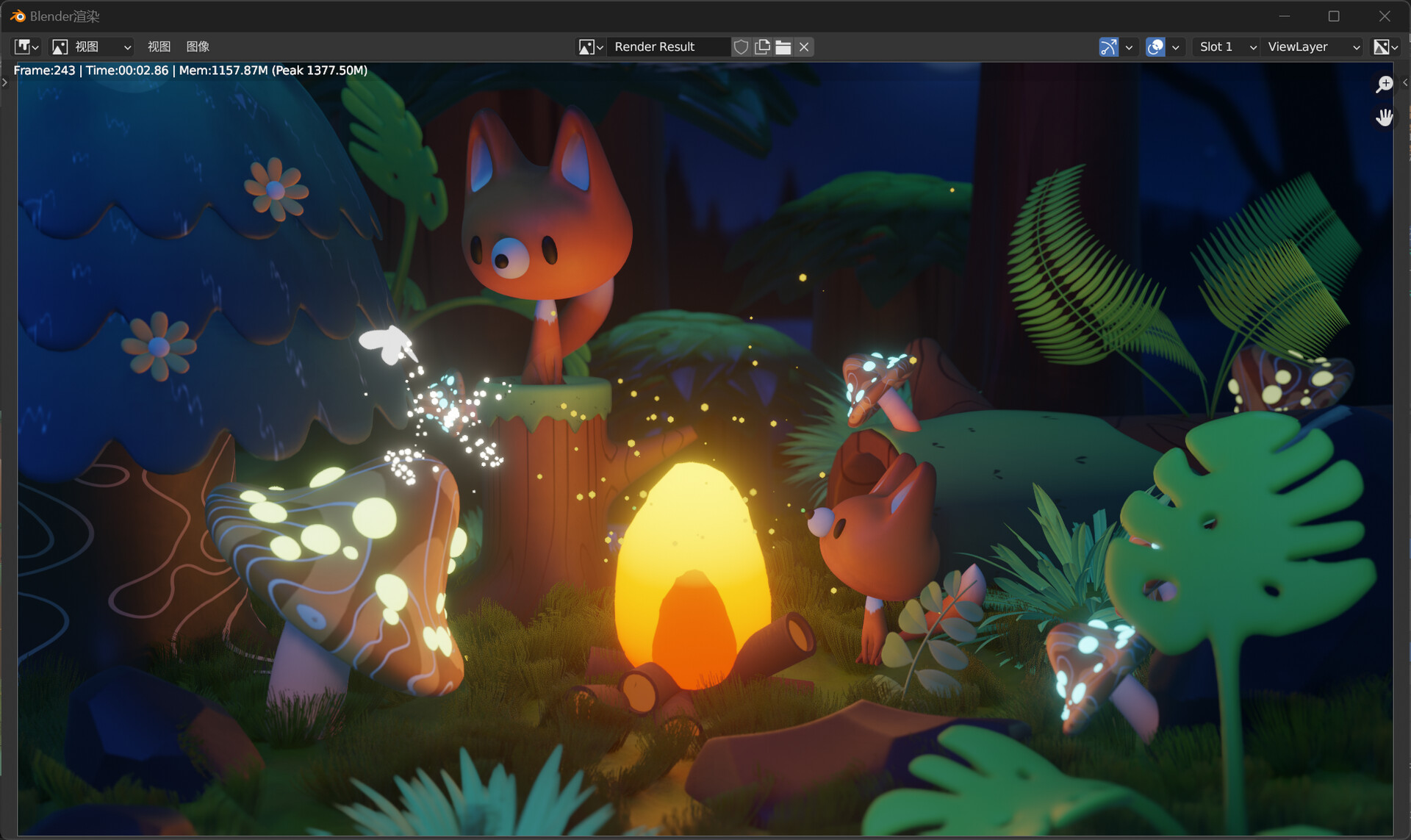Image resolution: width=1411 pixels, height=840 pixels.
Task: Open the 图像 menu in the header
Action: point(197,46)
